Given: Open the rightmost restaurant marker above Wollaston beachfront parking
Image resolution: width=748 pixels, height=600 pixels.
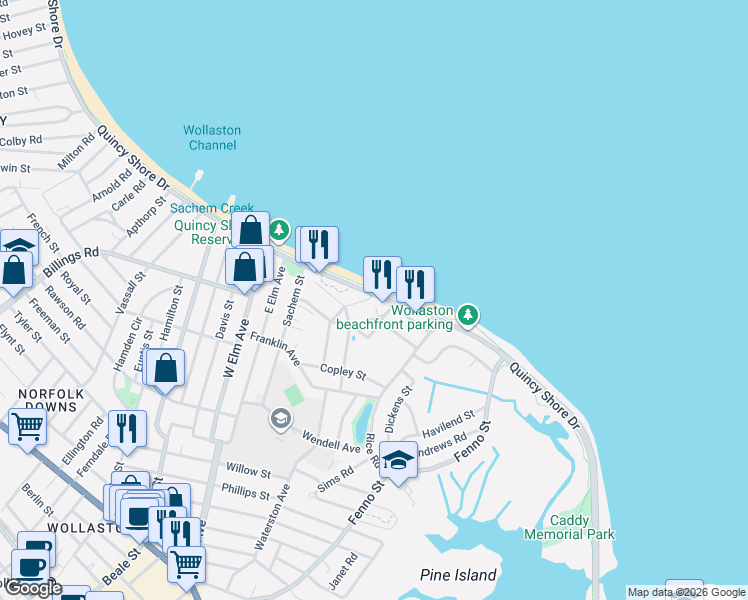Looking at the screenshot, I should click(x=415, y=285).
